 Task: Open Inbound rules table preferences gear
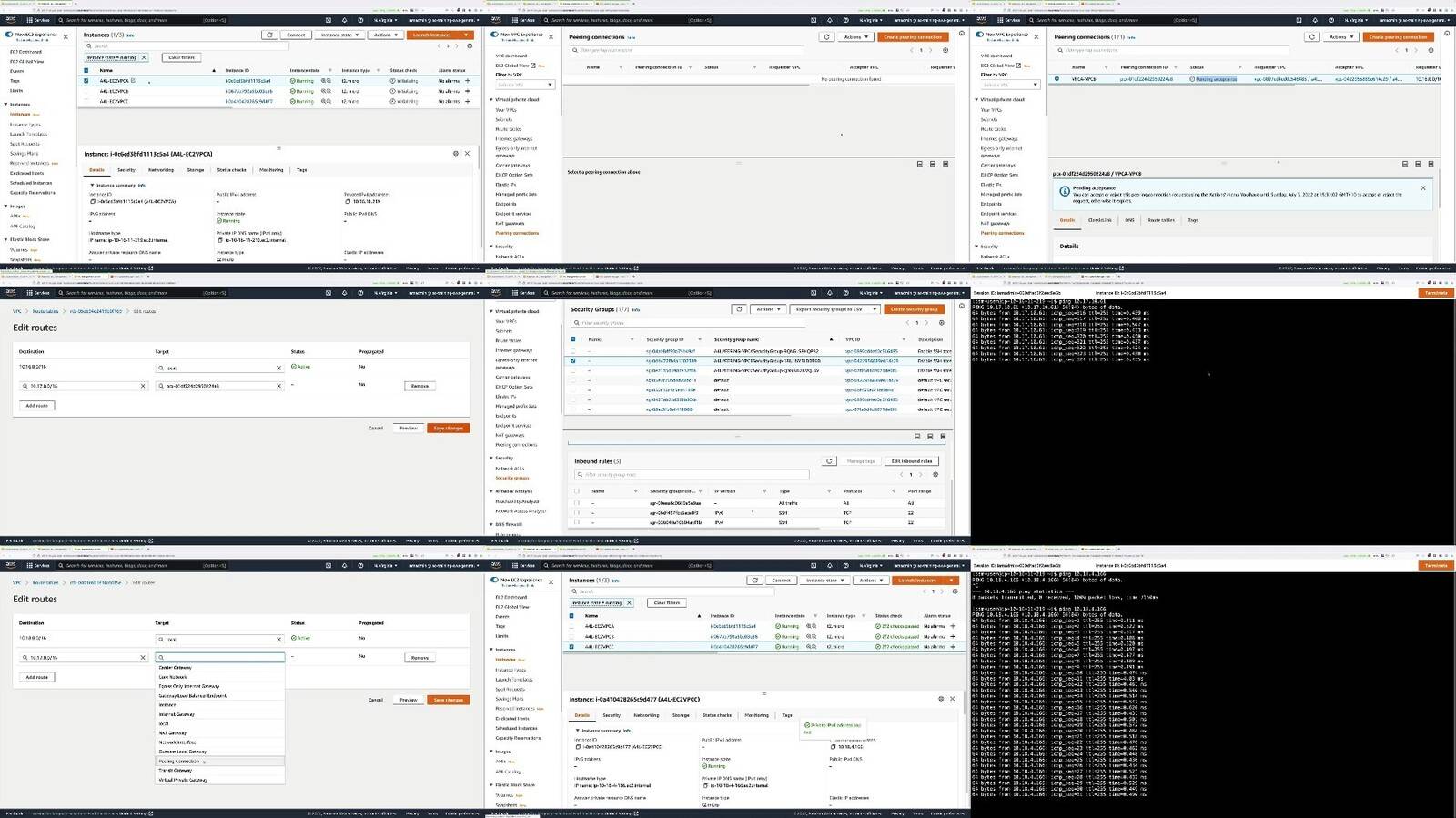(935, 474)
